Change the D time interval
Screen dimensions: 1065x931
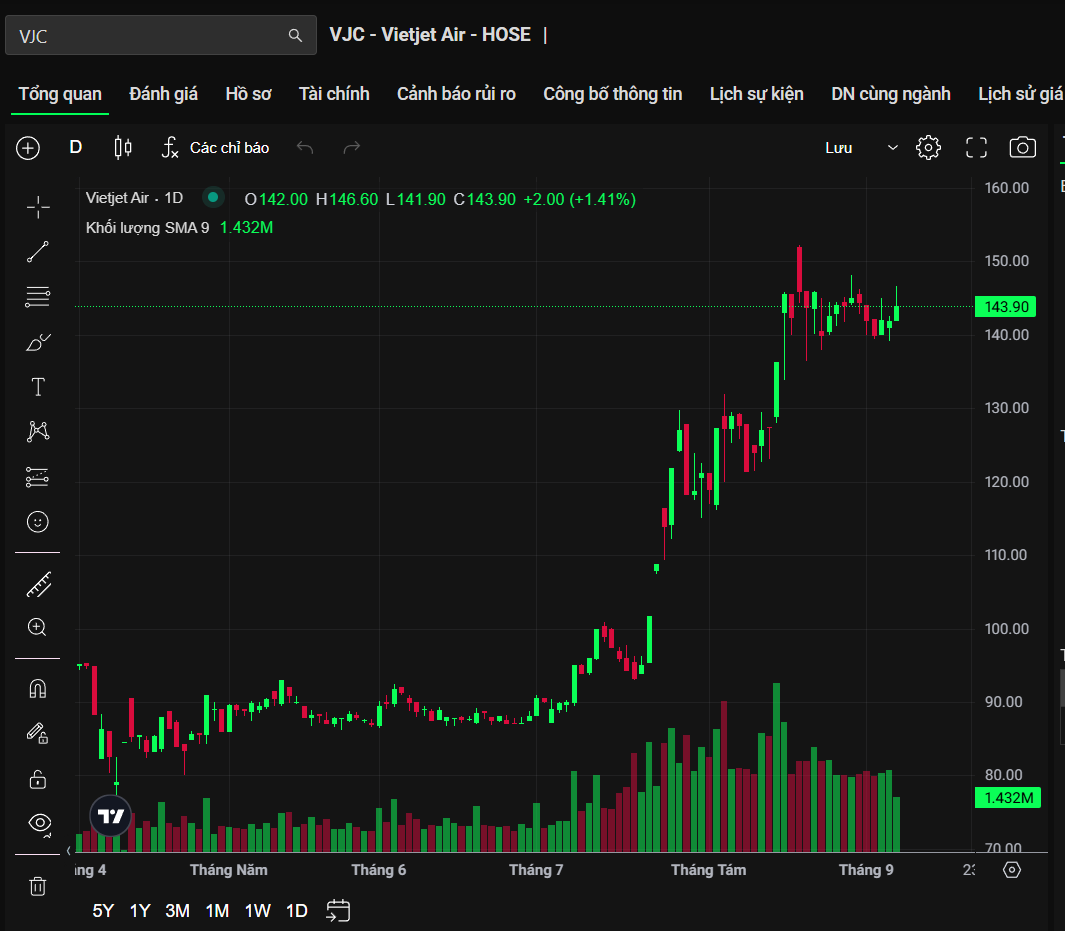[x=75, y=147]
